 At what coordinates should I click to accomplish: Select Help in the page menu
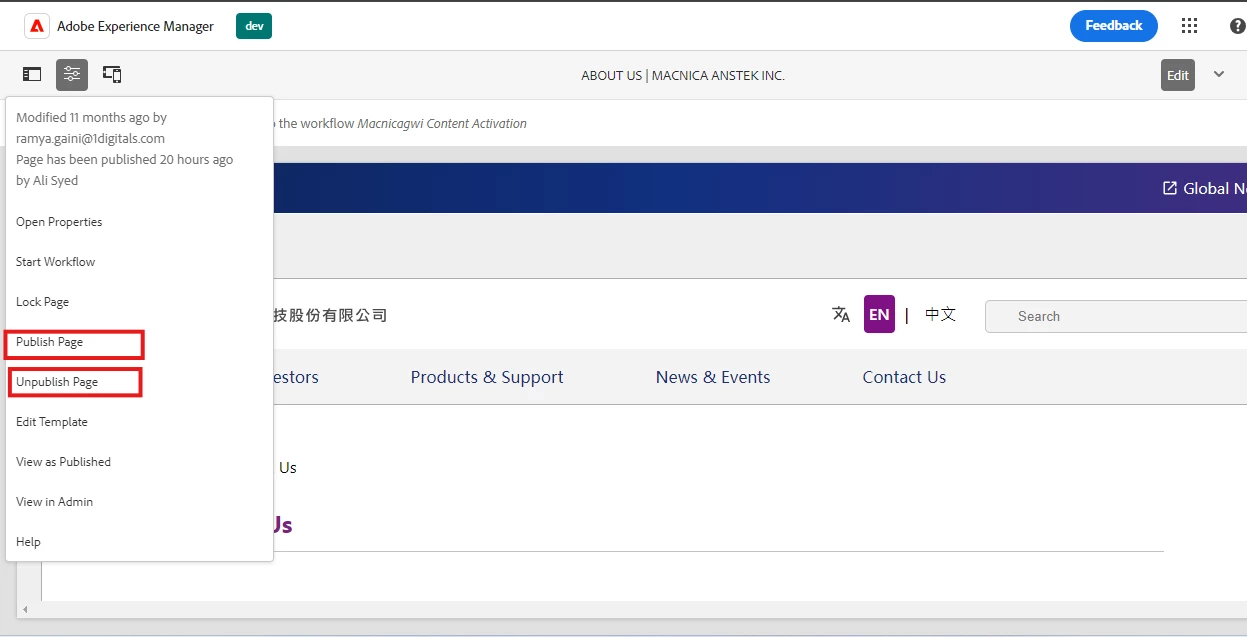[28, 542]
